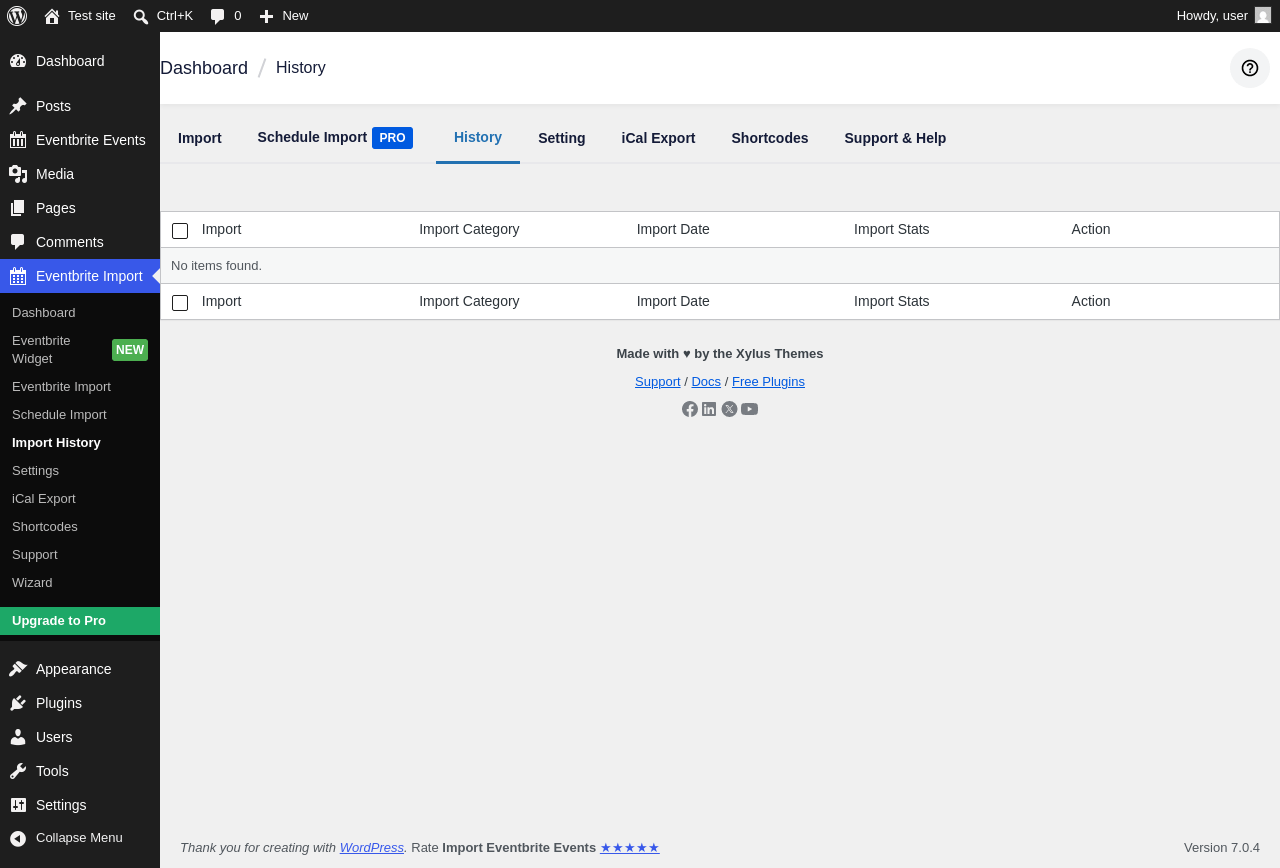The height and width of the screenshot is (868, 1280).
Task: Open the comments bubble in the admin bar
Action: coord(218,16)
